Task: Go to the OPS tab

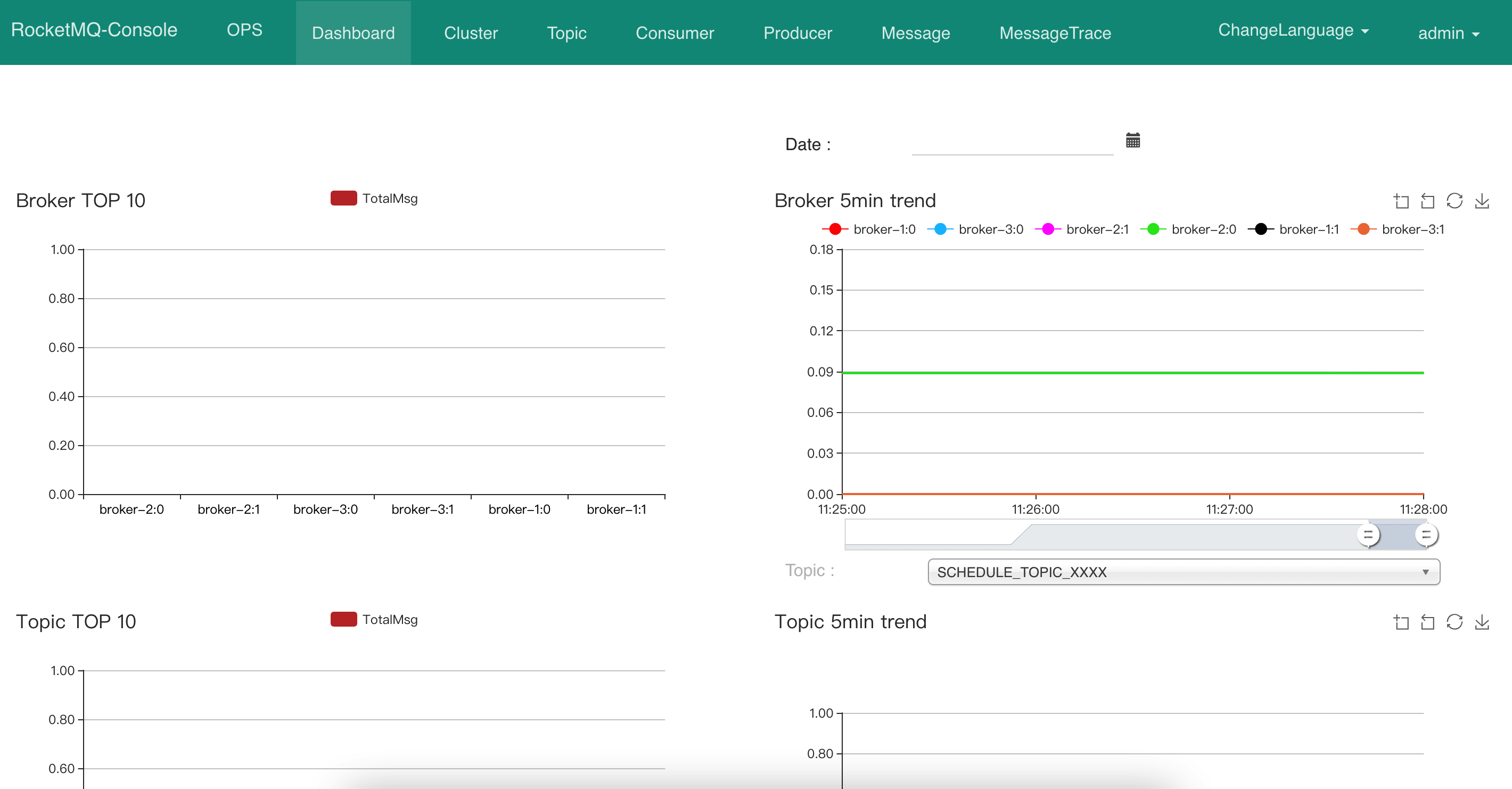Action: tap(245, 30)
